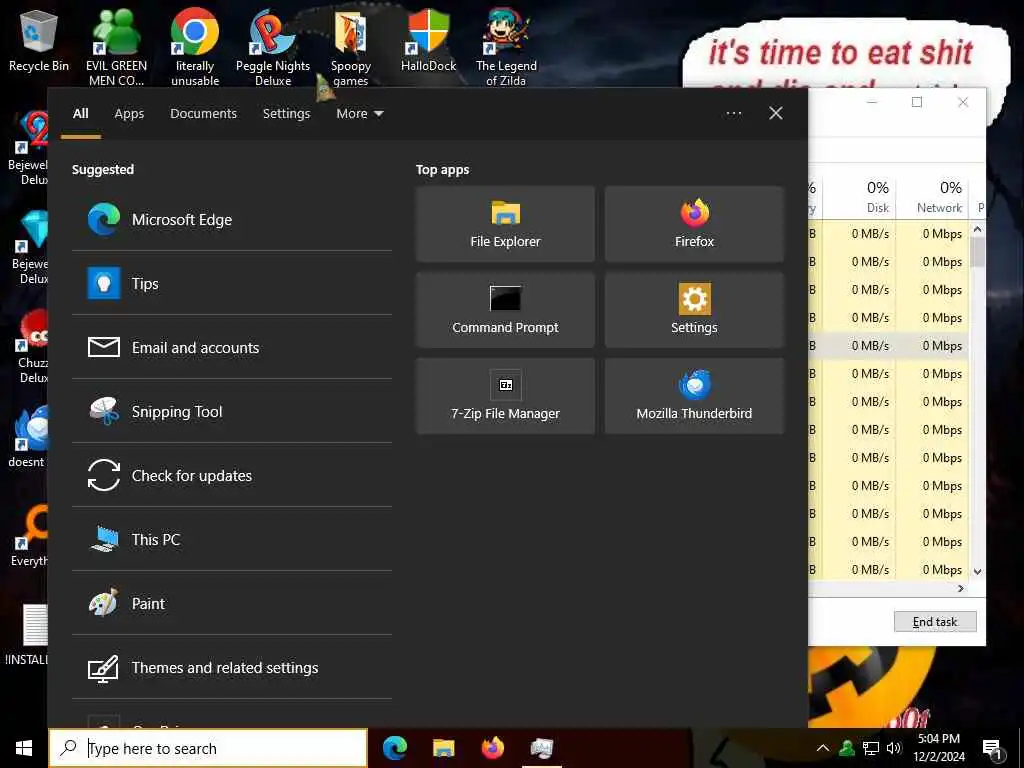Select Peggle Nights Deluxe desktop icon
This screenshot has width=1024, height=768.
[x=273, y=47]
